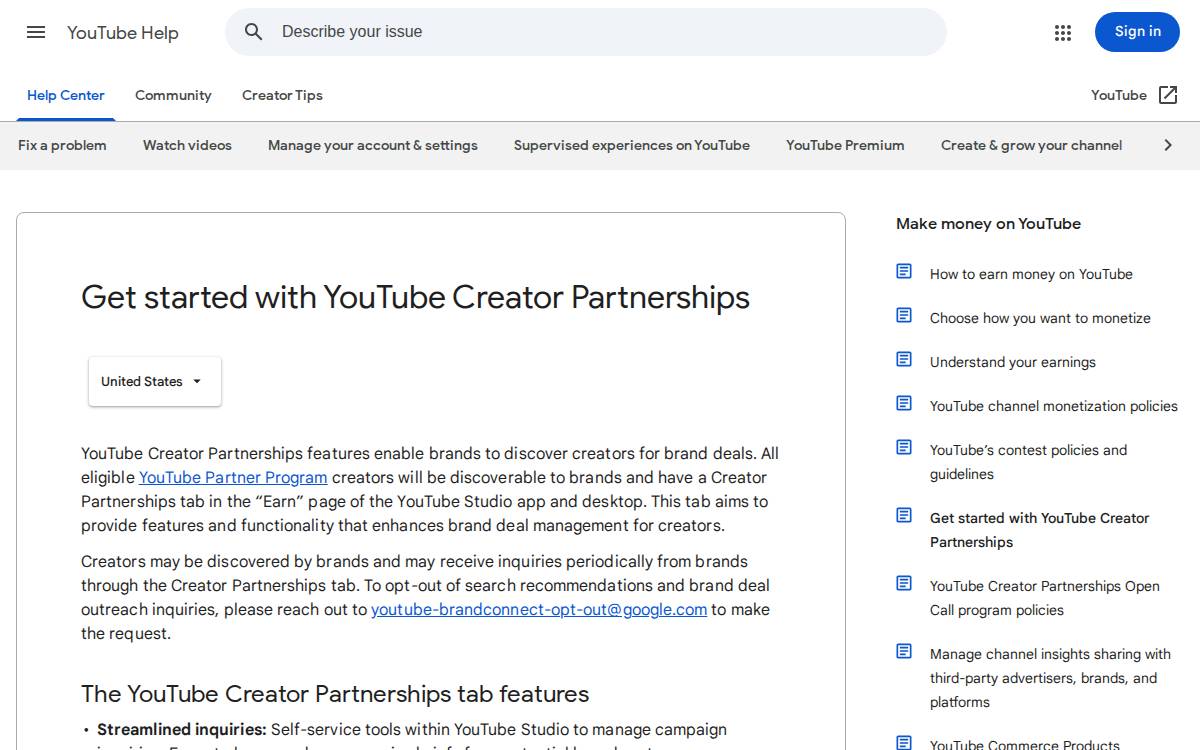1200x750 pixels.
Task: Open the YouTube link in header
Action: 1119,95
